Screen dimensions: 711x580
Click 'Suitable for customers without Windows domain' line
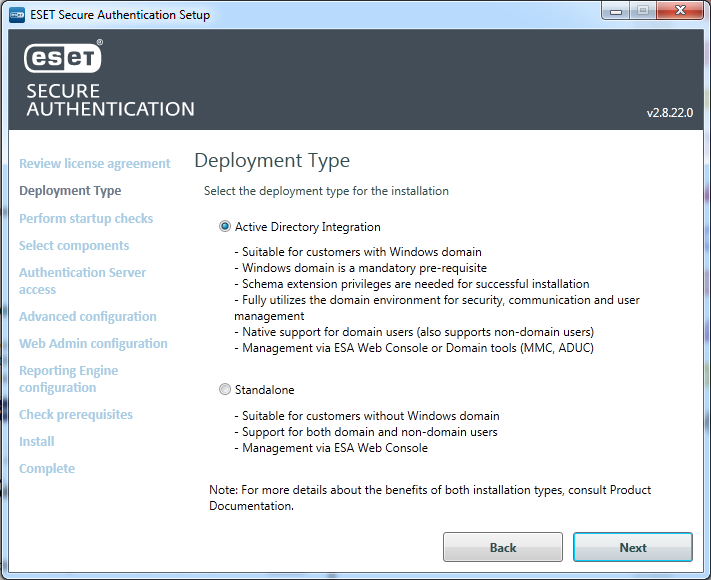click(x=367, y=416)
